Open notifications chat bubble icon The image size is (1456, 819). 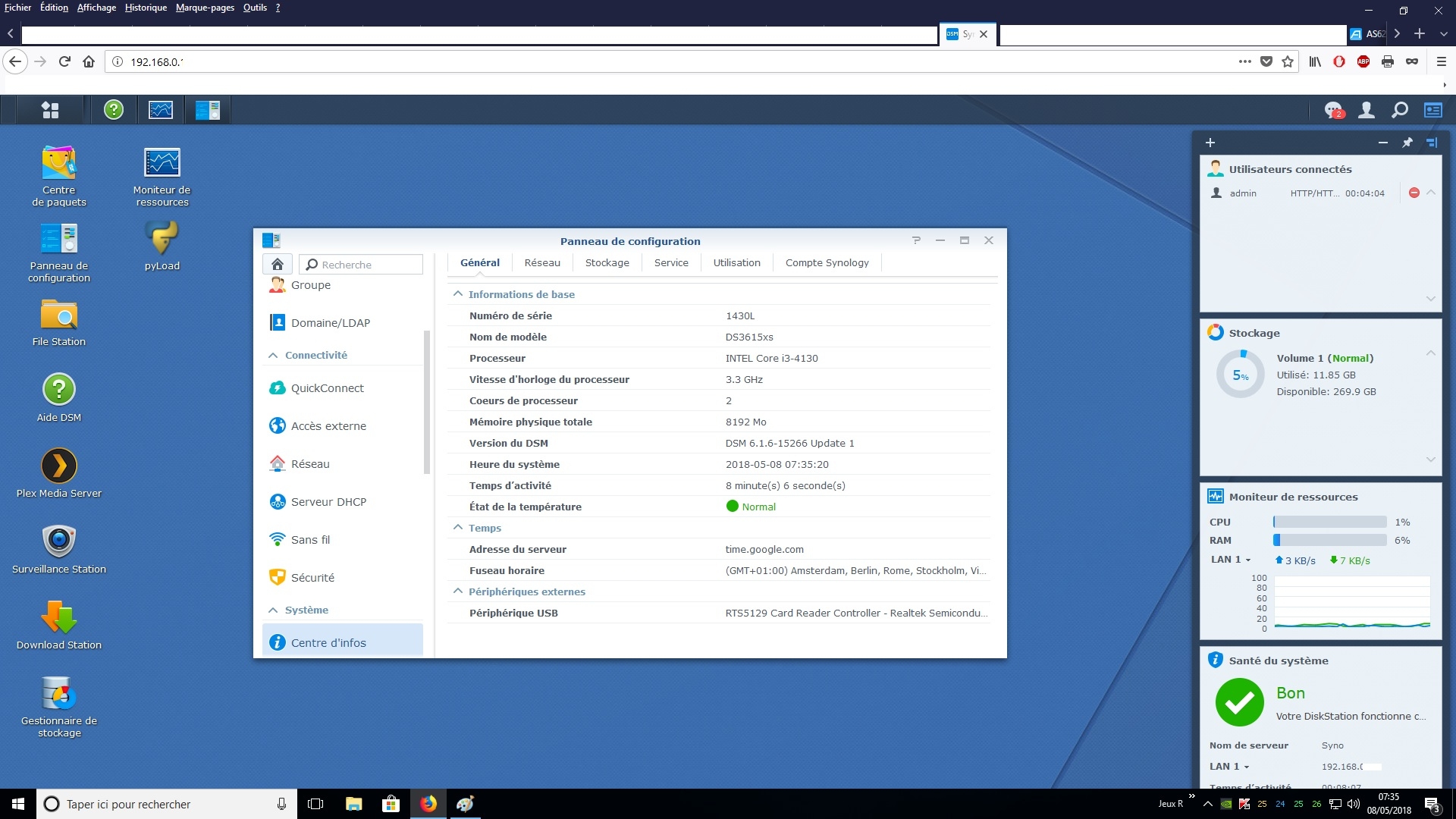click(x=1333, y=111)
